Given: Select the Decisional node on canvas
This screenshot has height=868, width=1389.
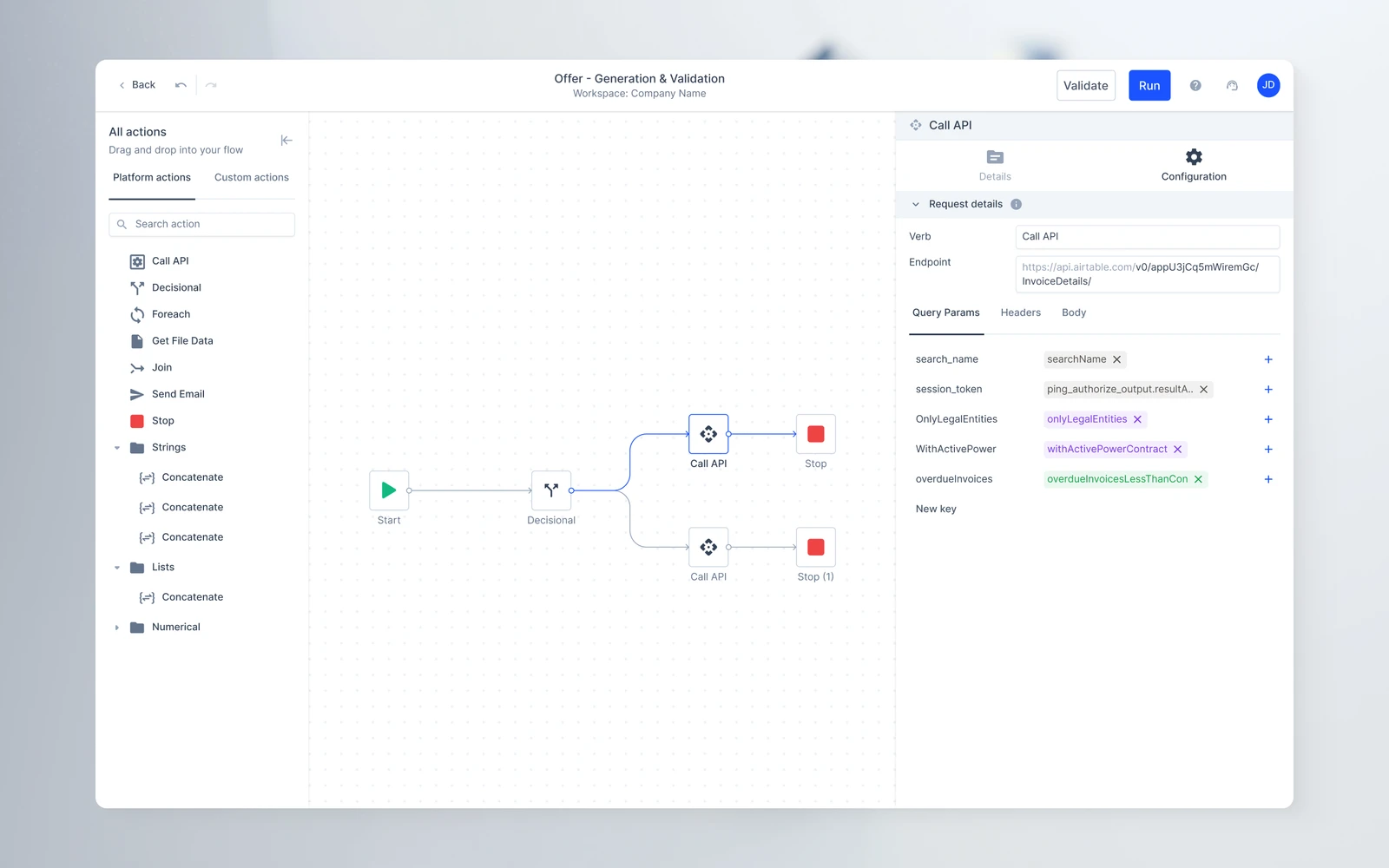Looking at the screenshot, I should point(551,490).
